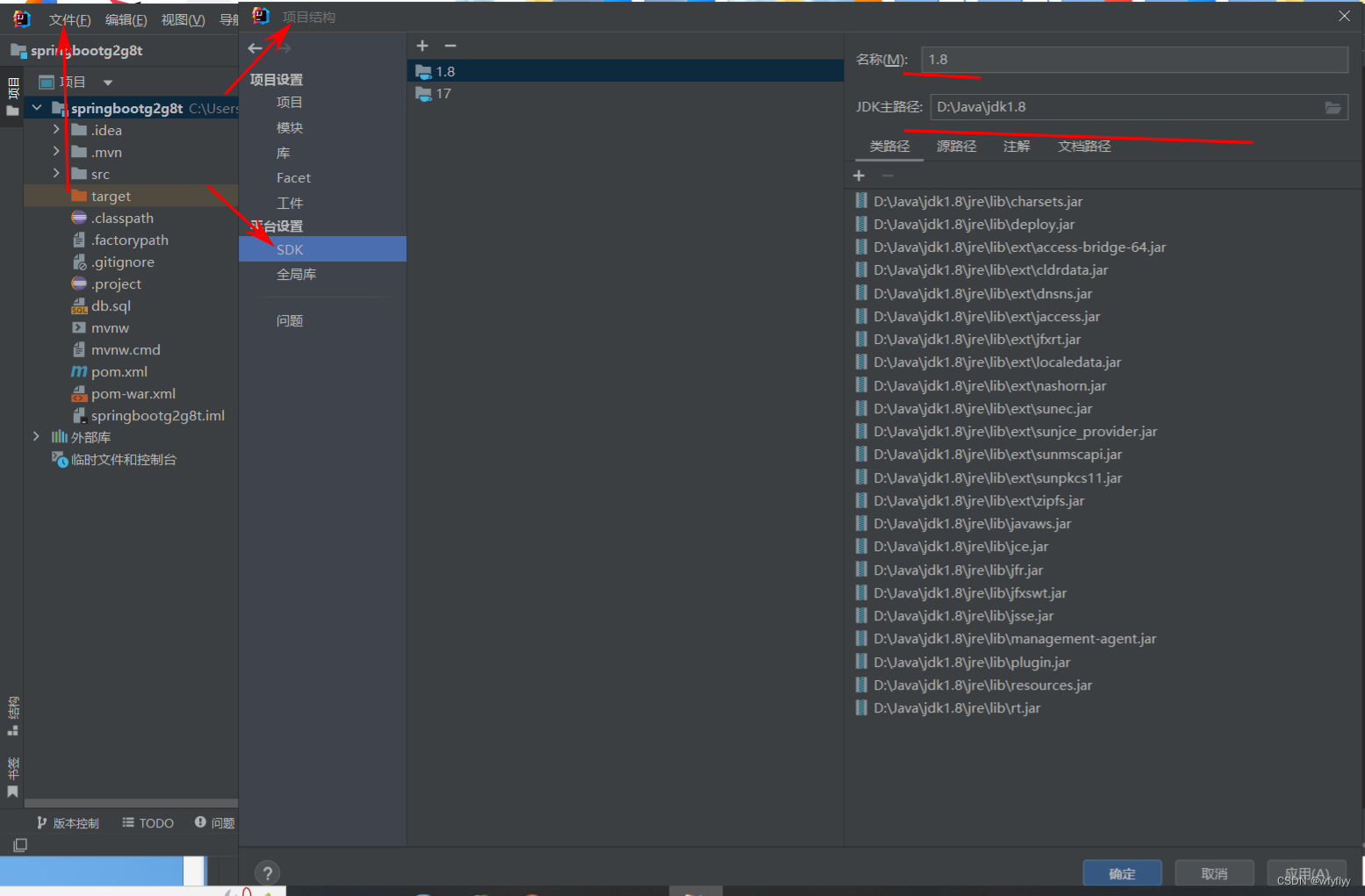
Task: Open the Version Control tool window (版本控制)
Action: tap(68, 823)
